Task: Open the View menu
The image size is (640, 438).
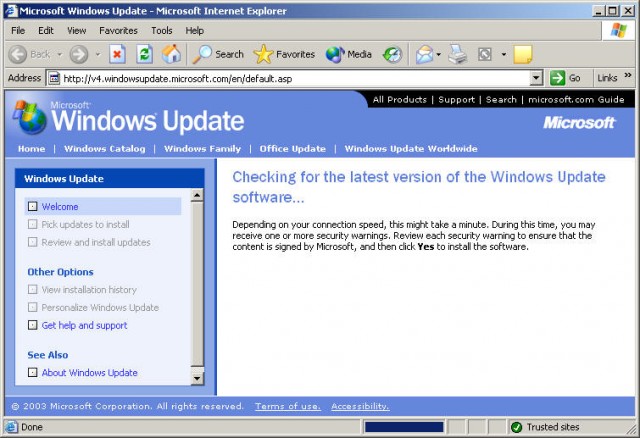Action: (x=77, y=31)
